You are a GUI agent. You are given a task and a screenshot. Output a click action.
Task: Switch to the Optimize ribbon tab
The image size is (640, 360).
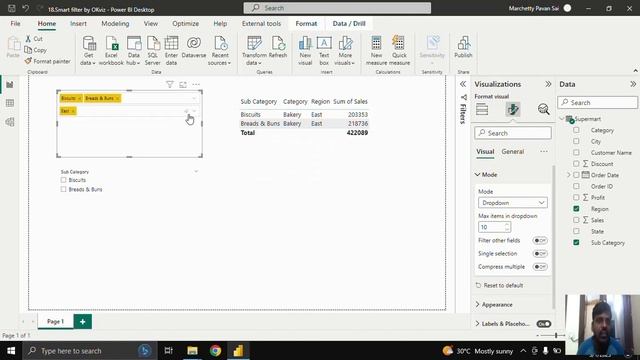tap(185, 24)
